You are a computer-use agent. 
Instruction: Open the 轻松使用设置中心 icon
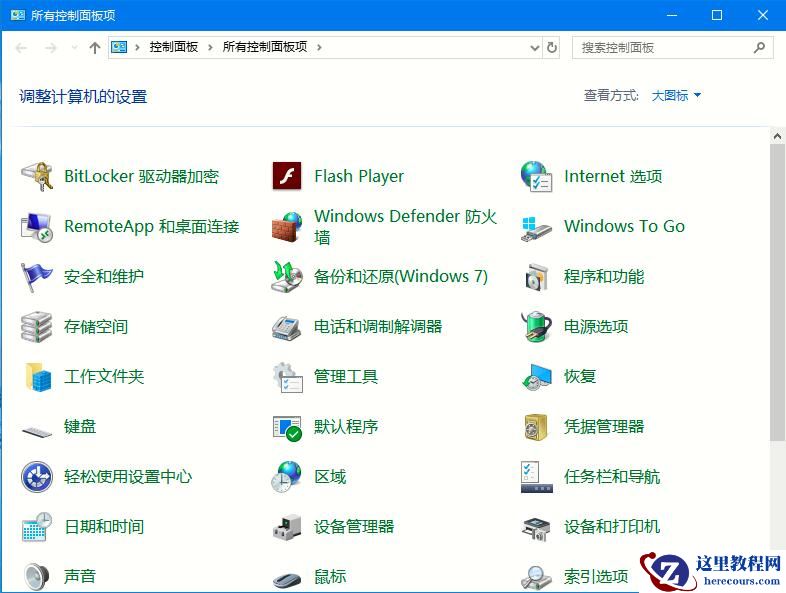[37, 477]
